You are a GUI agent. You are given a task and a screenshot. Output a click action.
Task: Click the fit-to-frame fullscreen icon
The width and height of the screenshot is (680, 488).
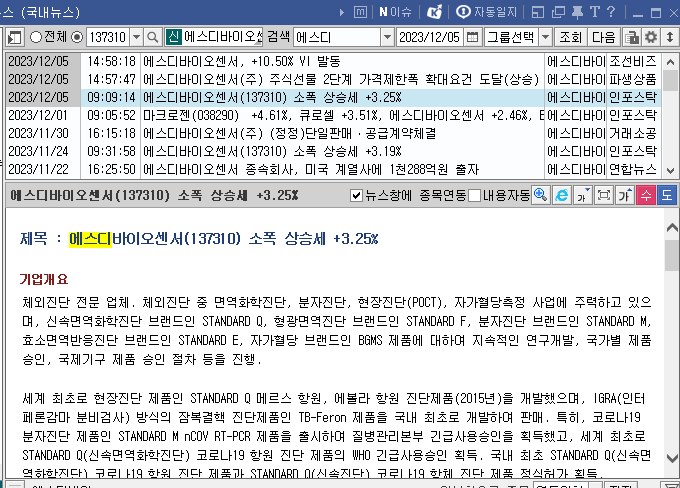[603, 195]
